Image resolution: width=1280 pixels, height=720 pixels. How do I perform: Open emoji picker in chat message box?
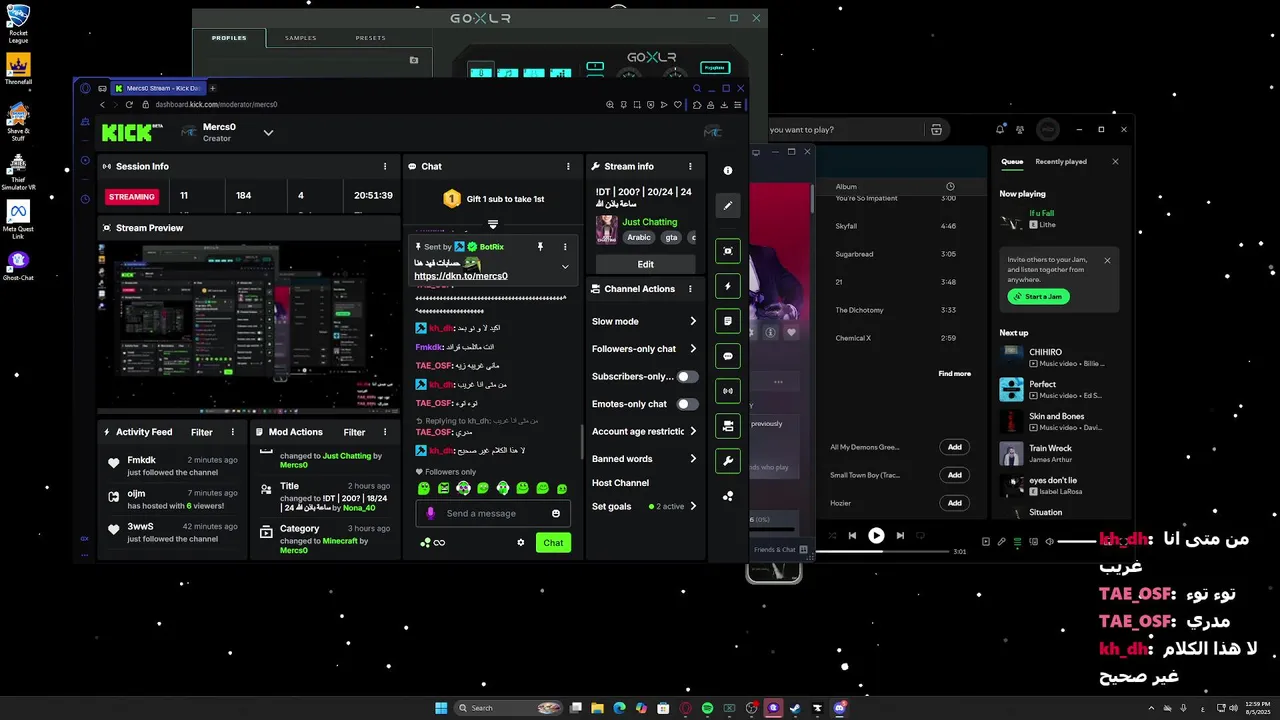point(556,513)
